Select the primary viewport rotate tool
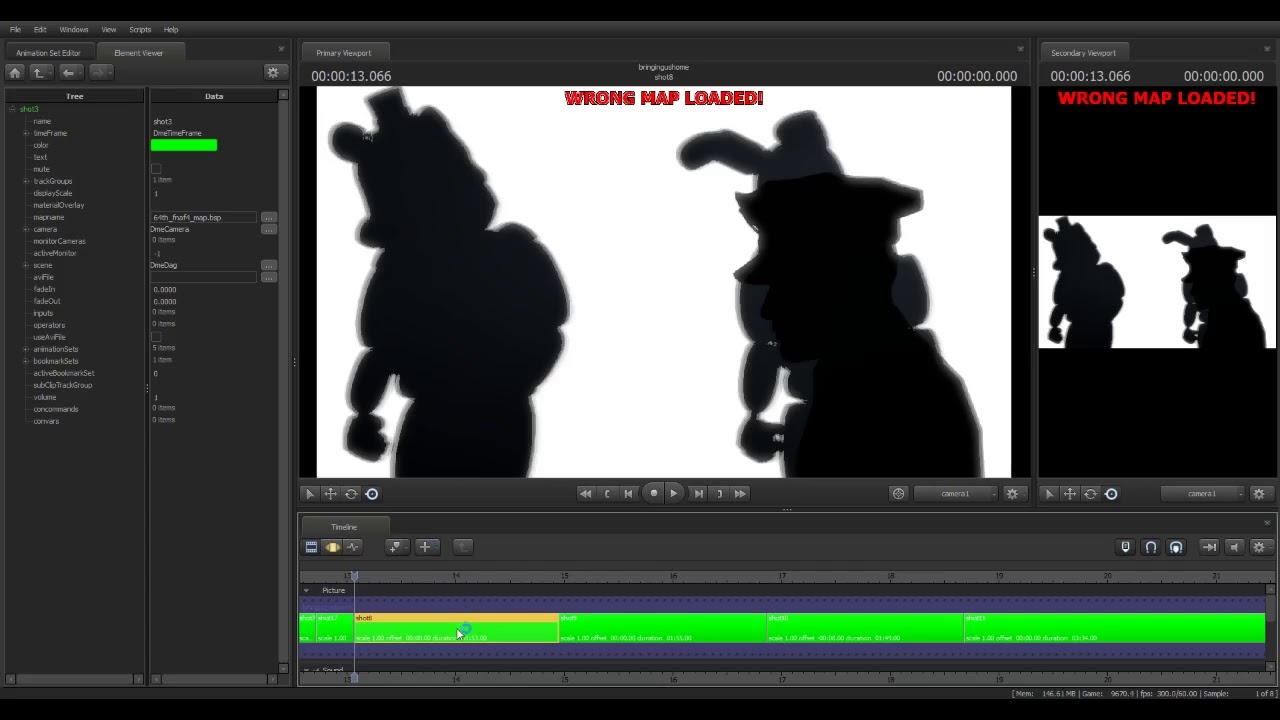This screenshot has width=1280, height=720. pos(351,494)
